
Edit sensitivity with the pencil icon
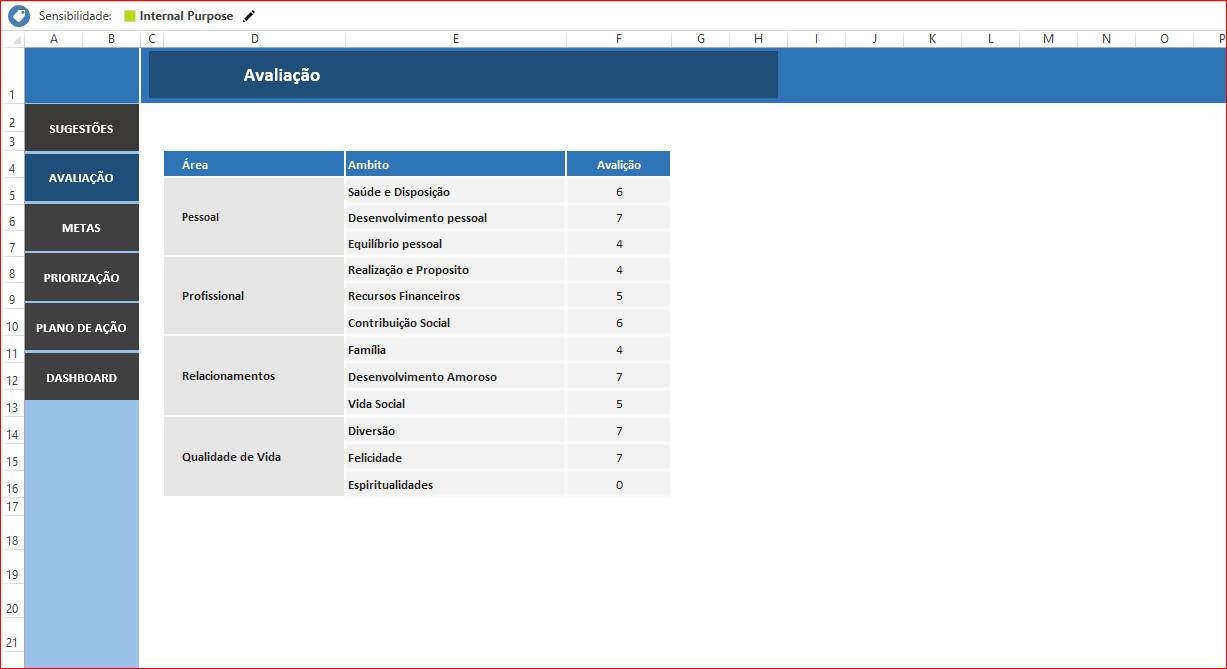[x=249, y=16]
